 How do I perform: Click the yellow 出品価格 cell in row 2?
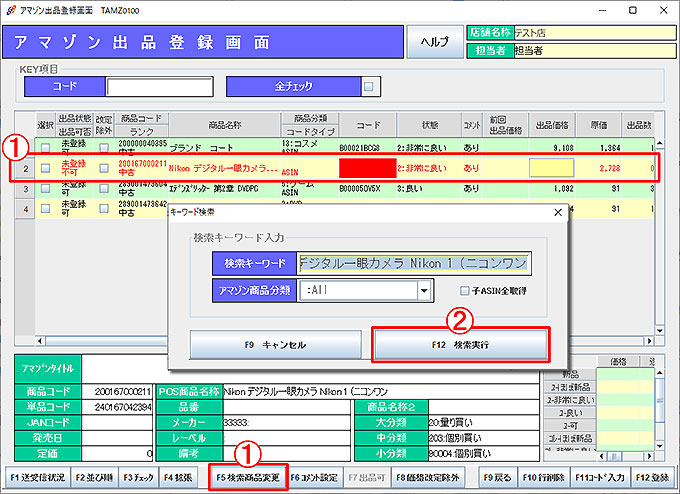click(550, 168)
